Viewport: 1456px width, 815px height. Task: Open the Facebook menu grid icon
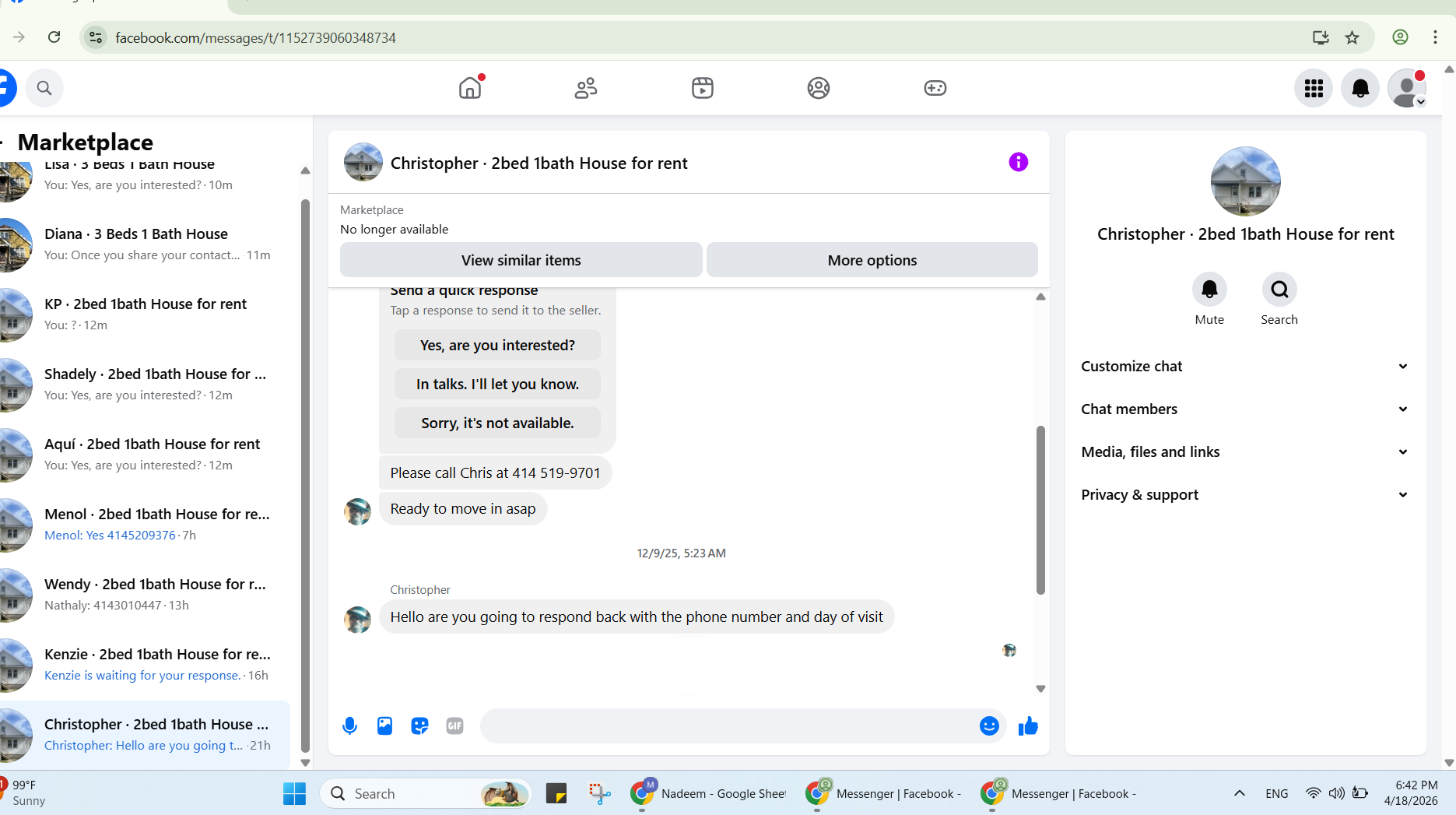pyautogui.click(x=1314, y=88)
